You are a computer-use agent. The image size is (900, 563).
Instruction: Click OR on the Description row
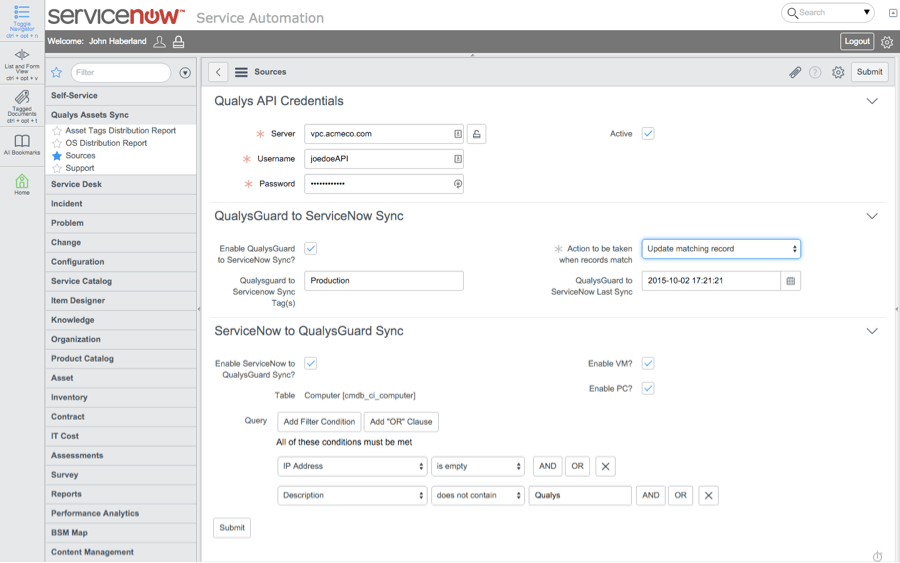(x=681, y=495)
